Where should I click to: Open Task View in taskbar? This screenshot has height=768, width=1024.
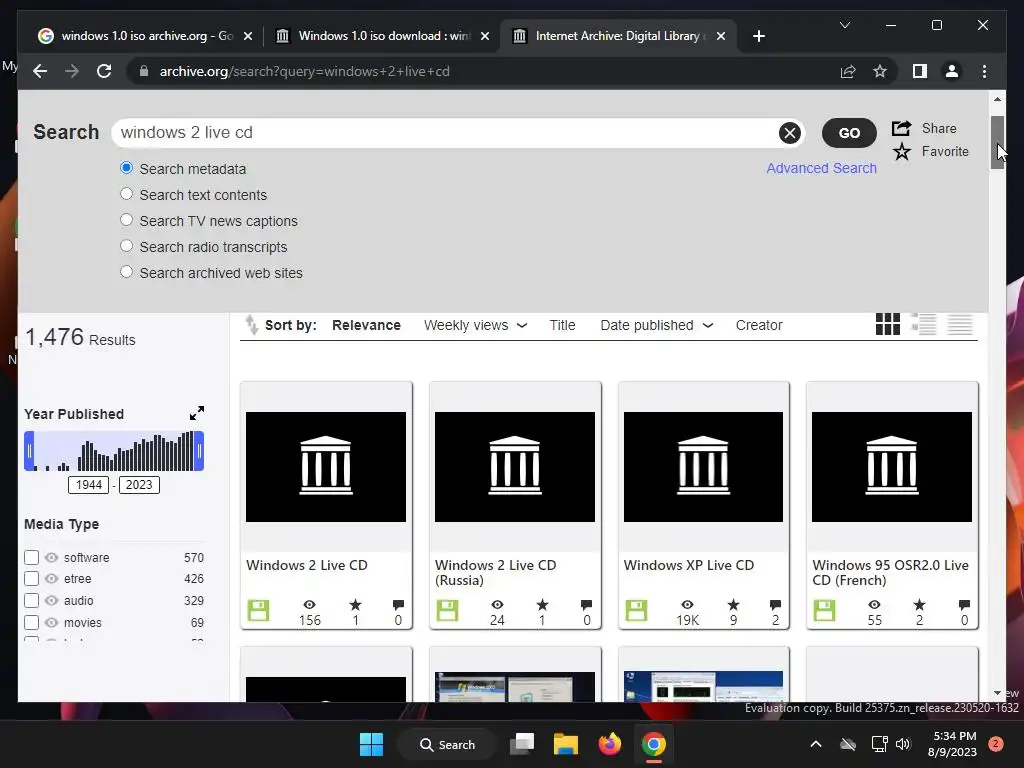(x=522, y=744)
